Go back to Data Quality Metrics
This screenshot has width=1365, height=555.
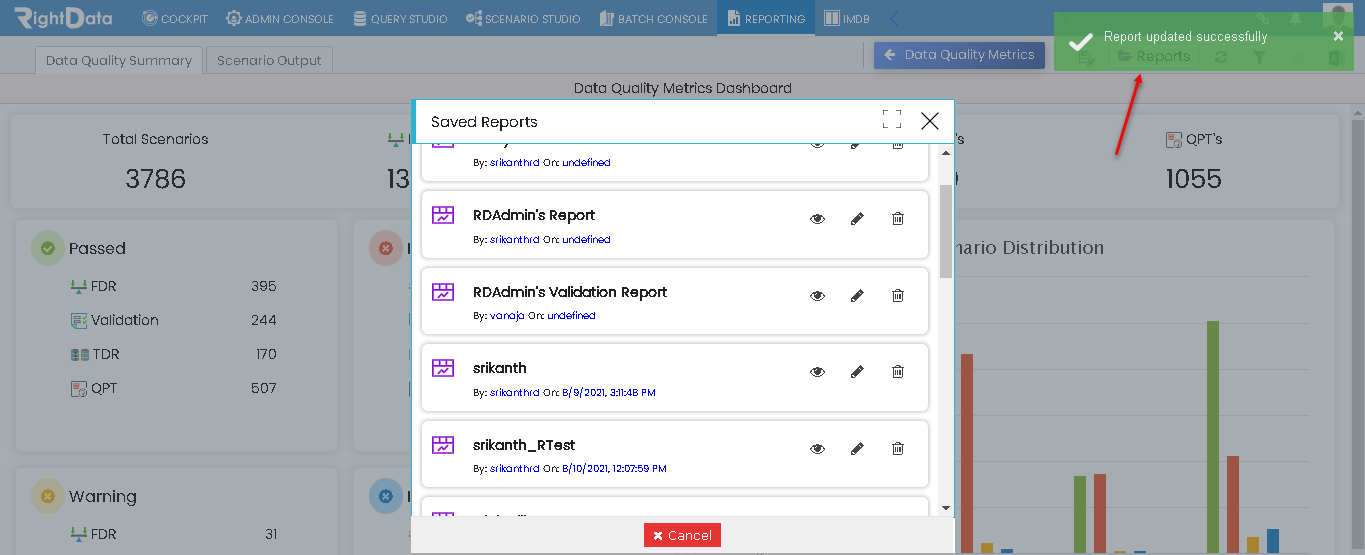959,55
